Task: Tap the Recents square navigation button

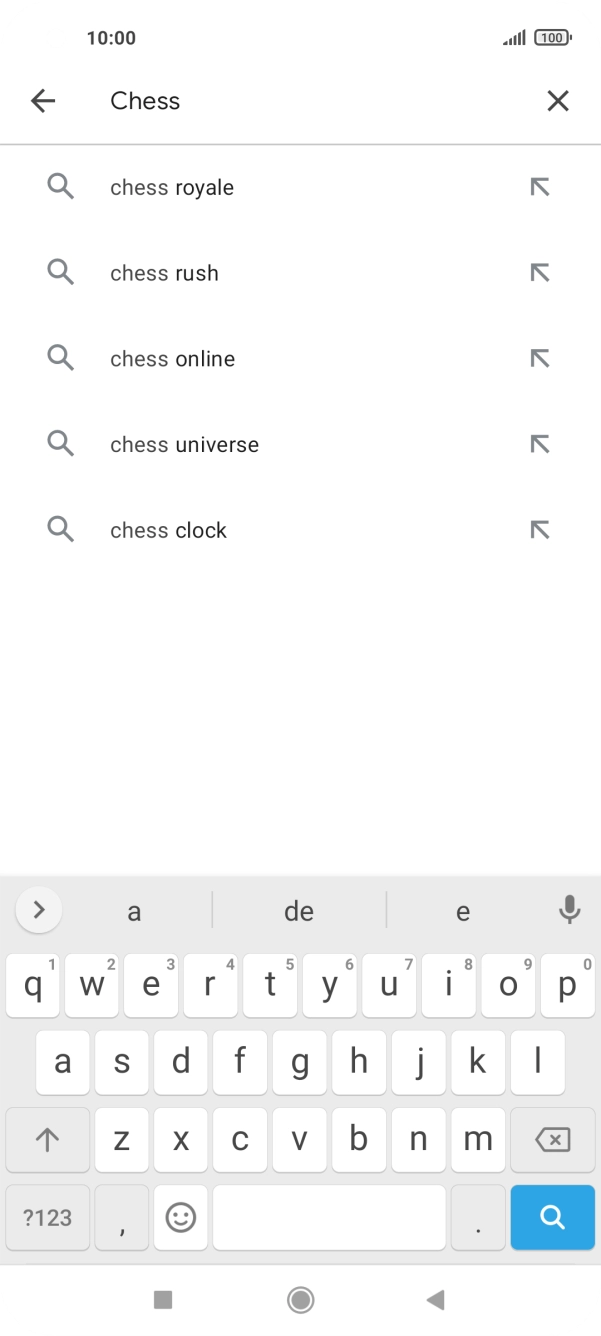Action: (163, 1299)
